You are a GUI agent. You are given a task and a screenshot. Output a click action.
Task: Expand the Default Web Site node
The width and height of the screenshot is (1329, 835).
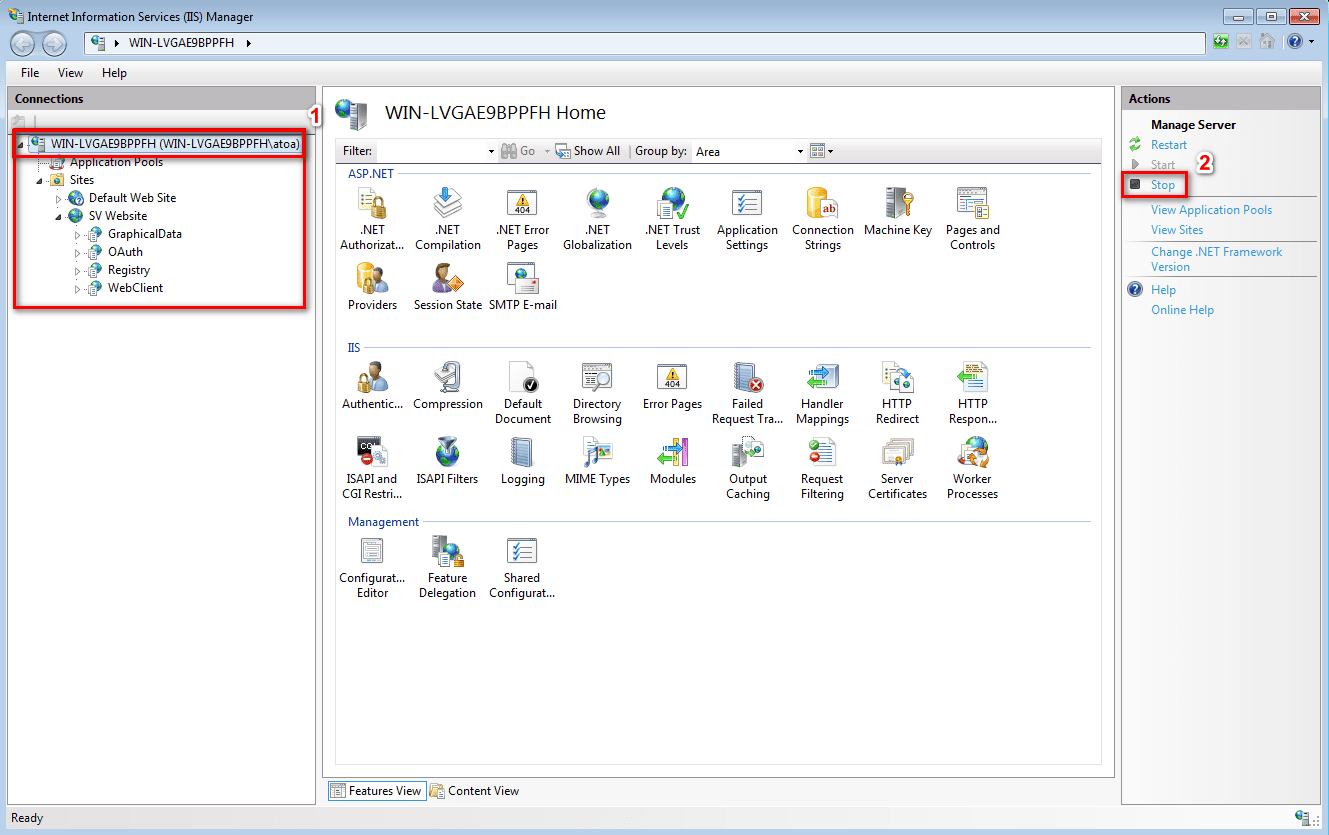click(x=59, y=199)
